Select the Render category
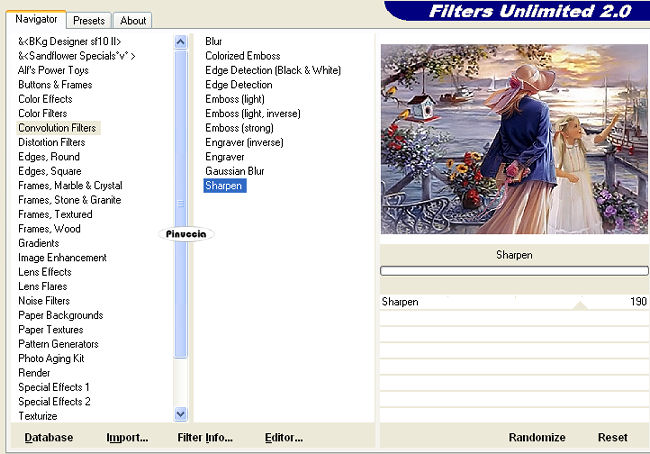The image size is (650, 454). pos(34,373)
